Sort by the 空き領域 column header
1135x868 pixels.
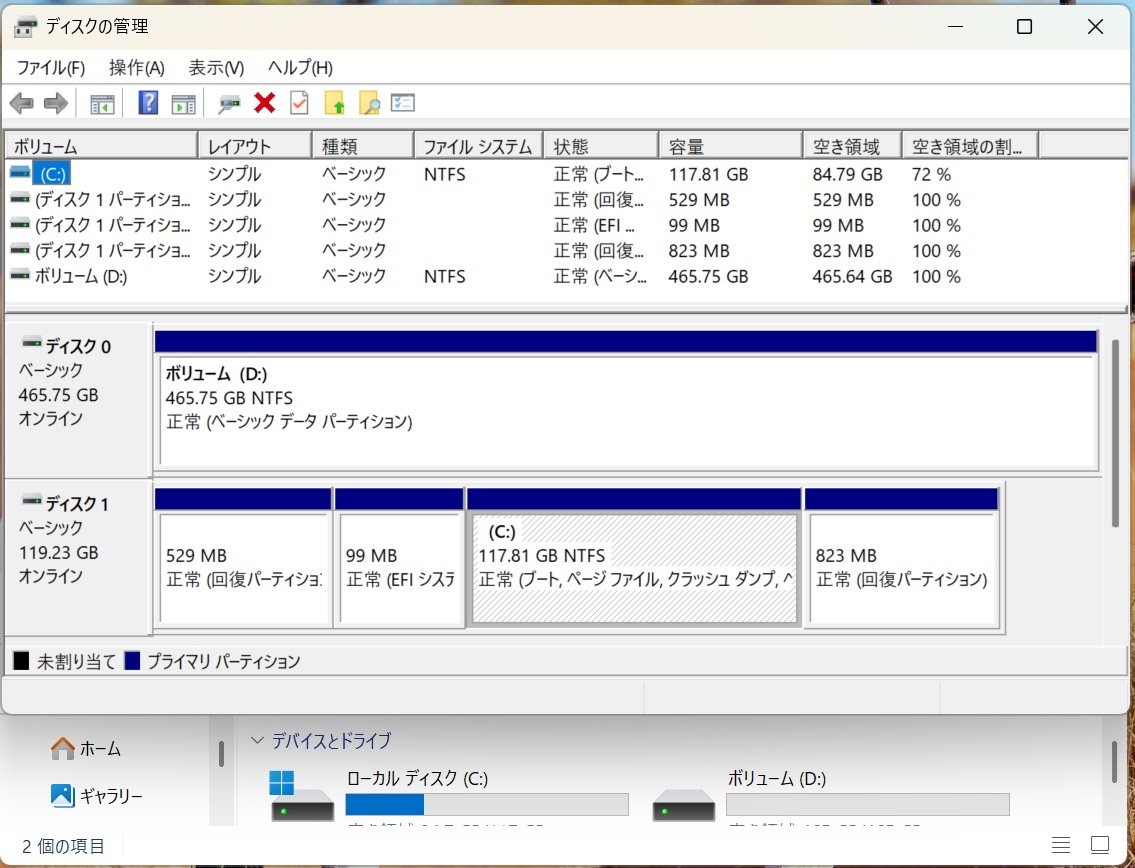(852, 146)
